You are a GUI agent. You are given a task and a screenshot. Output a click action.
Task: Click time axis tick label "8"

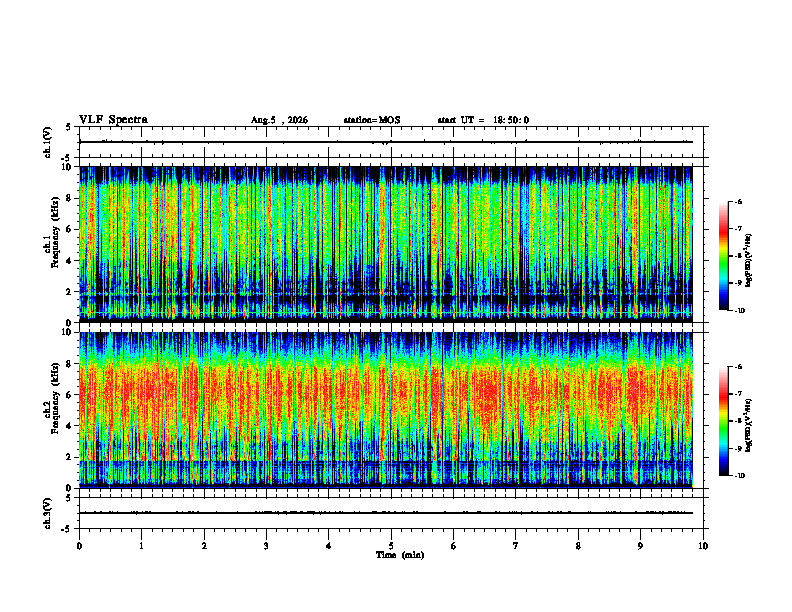pos(578,546)
